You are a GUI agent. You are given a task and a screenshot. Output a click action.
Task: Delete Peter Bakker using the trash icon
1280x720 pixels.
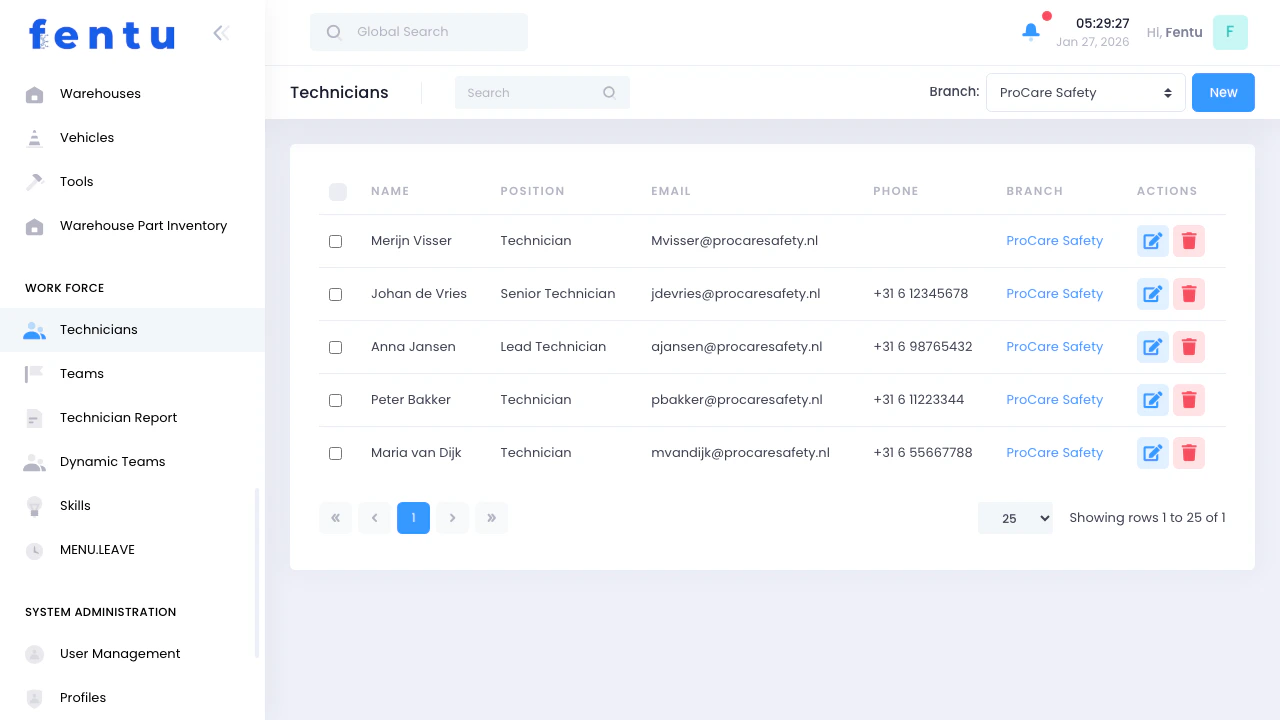pyautogui.click(x=1188, y=400)
